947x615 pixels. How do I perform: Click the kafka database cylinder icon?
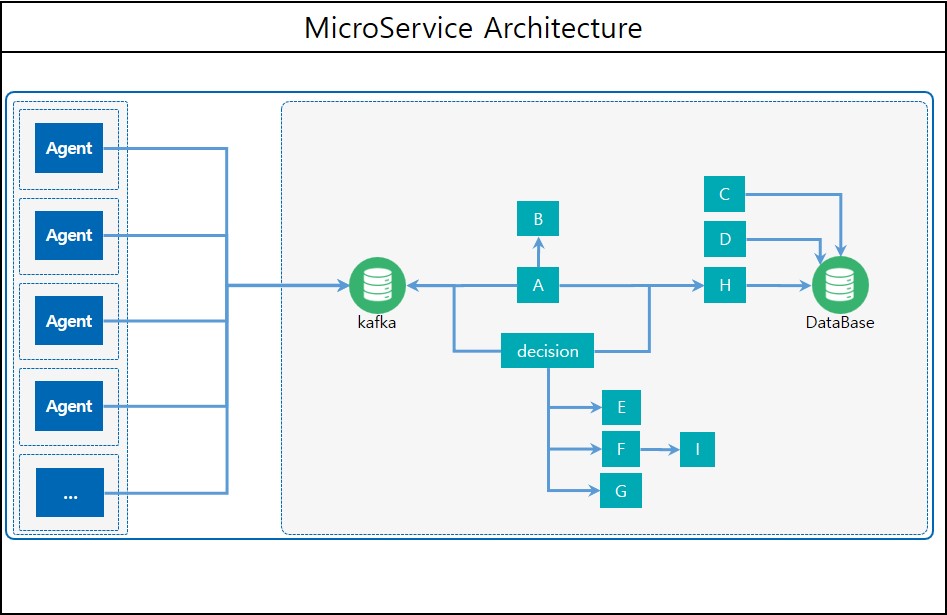pos(377,285)
